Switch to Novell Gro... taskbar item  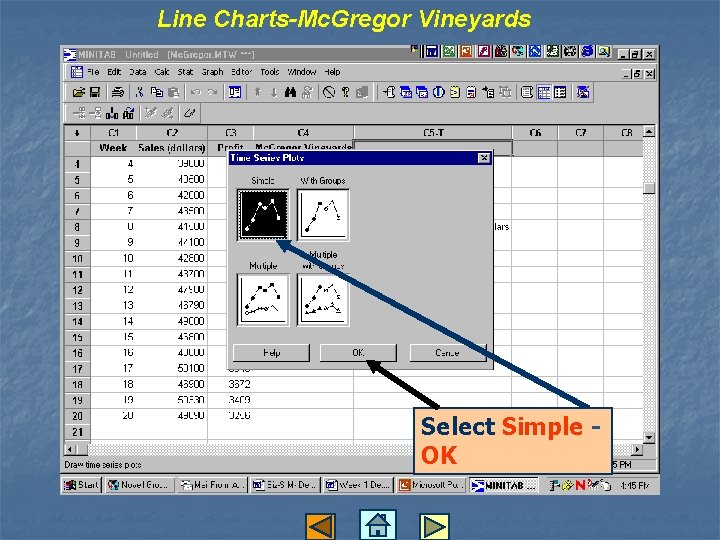pyautogui.click(x=140, y=485)
